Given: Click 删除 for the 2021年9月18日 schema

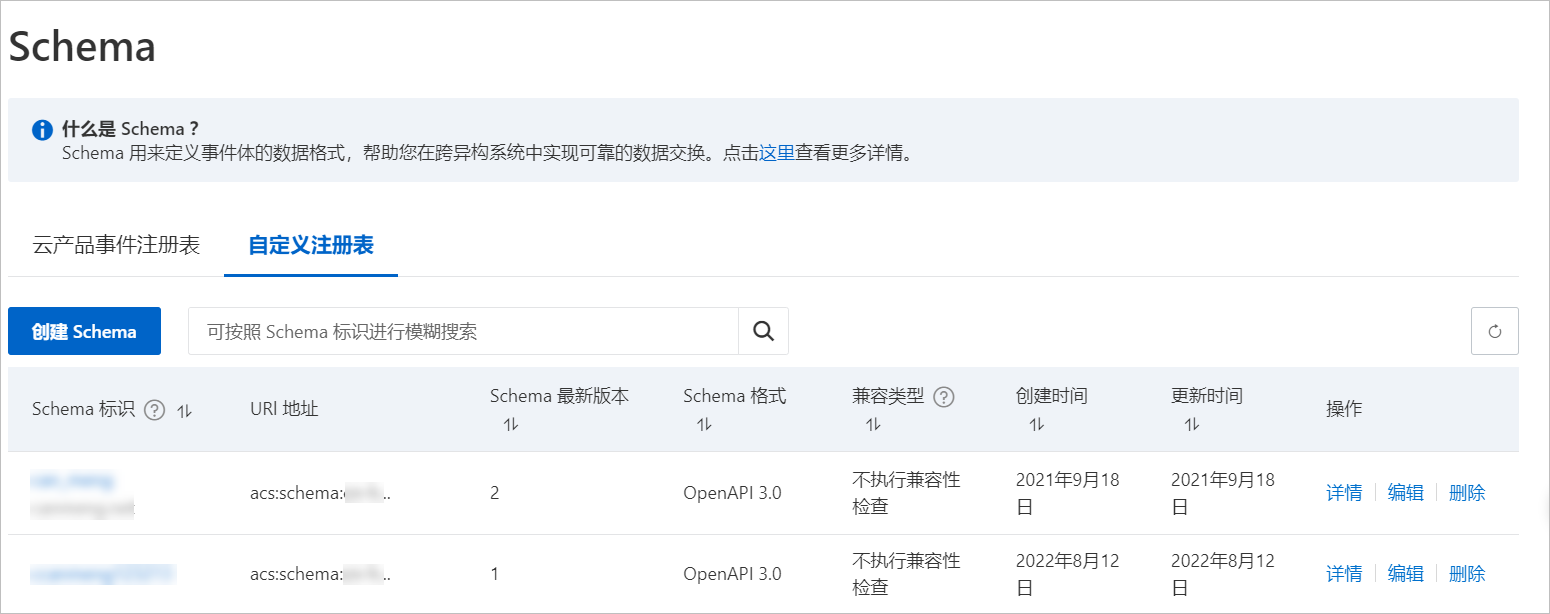Looking at the screenshot, I should tap(1467, 493).
